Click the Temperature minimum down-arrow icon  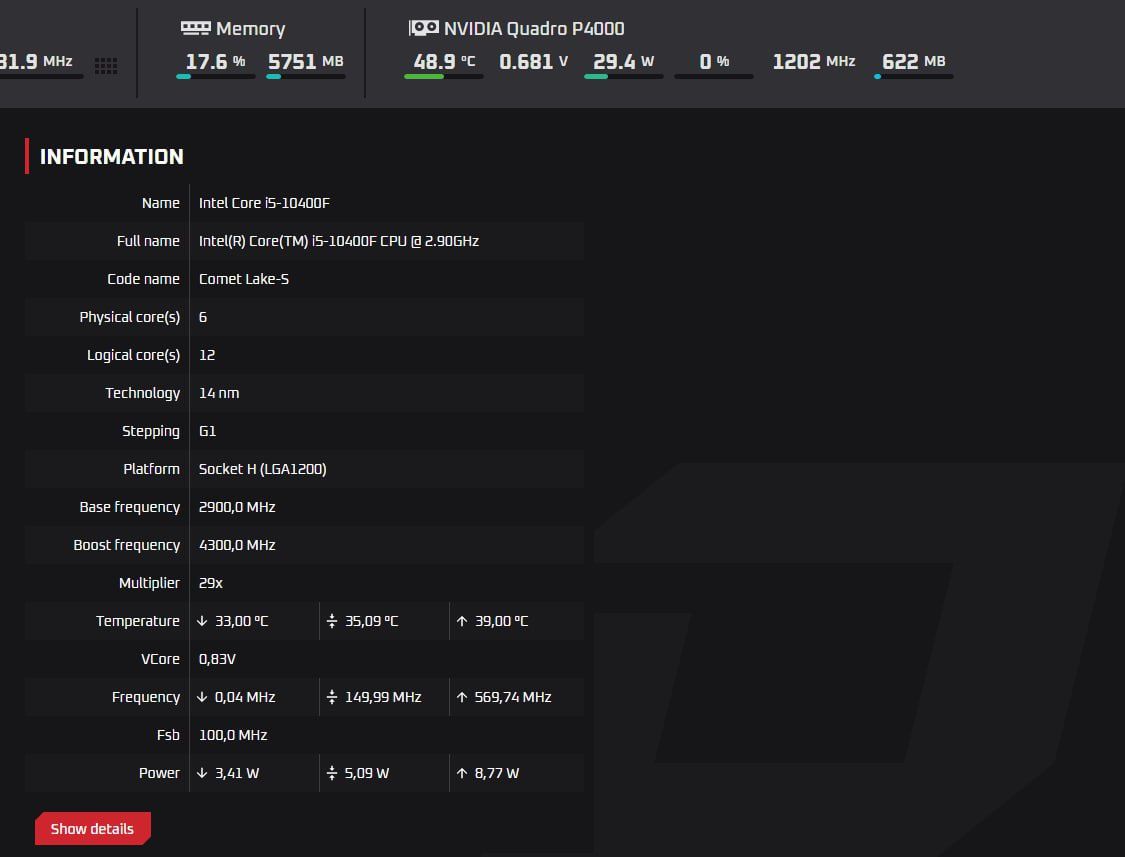(202, 621)
